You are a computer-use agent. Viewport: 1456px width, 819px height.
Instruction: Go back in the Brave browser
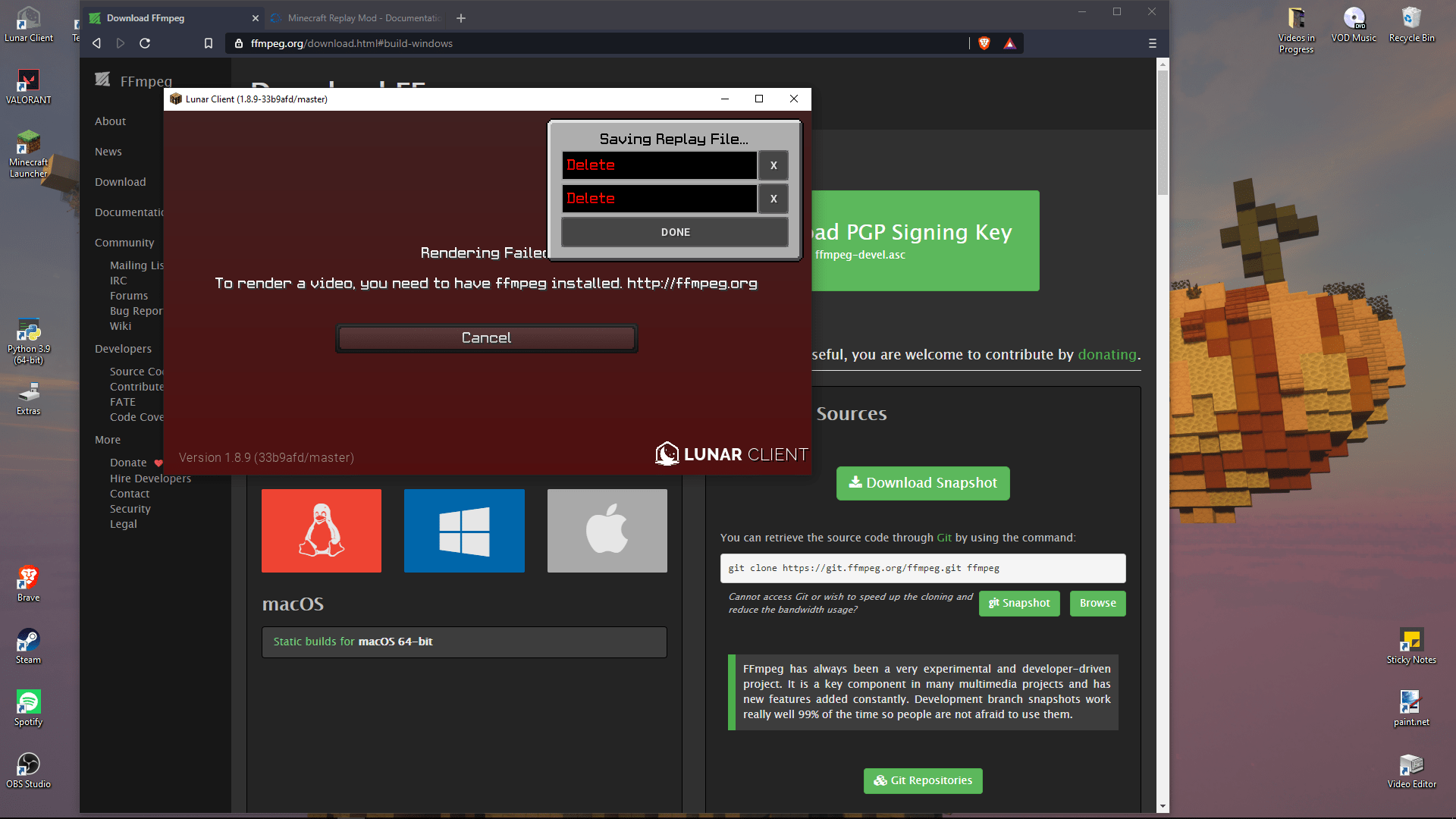(96, 43)
